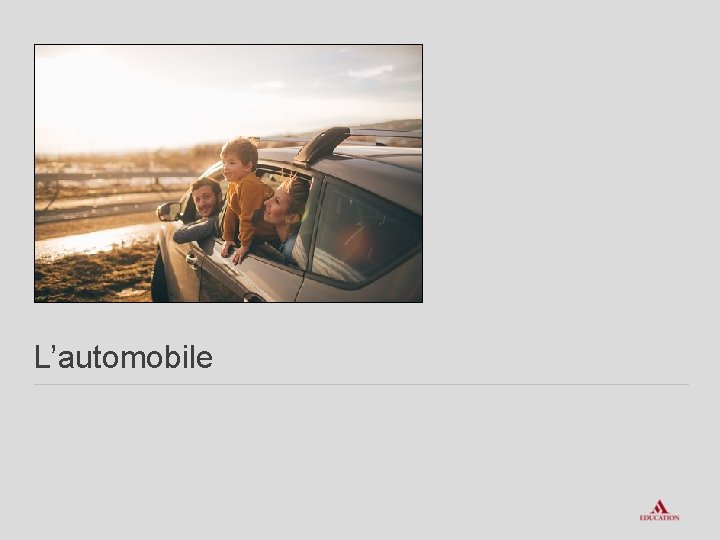Screen dimensions: 720x540
Task: Click the red EDUCATION logo text
Action: point(659,518)
